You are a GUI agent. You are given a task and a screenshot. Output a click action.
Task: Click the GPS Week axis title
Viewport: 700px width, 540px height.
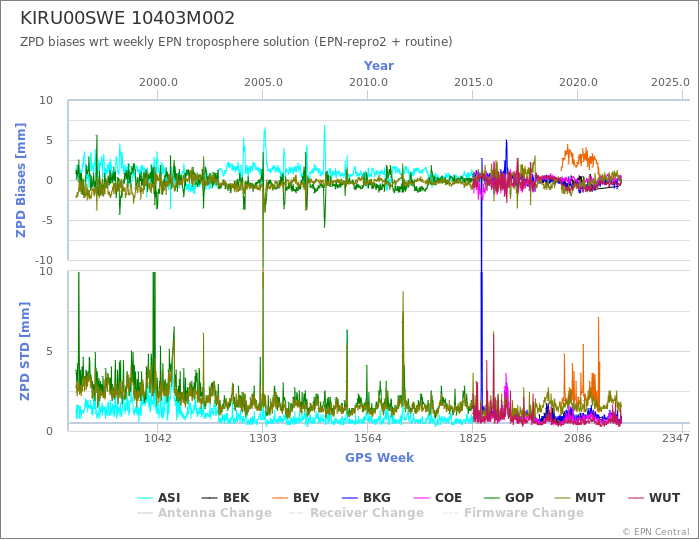[379, 457]
